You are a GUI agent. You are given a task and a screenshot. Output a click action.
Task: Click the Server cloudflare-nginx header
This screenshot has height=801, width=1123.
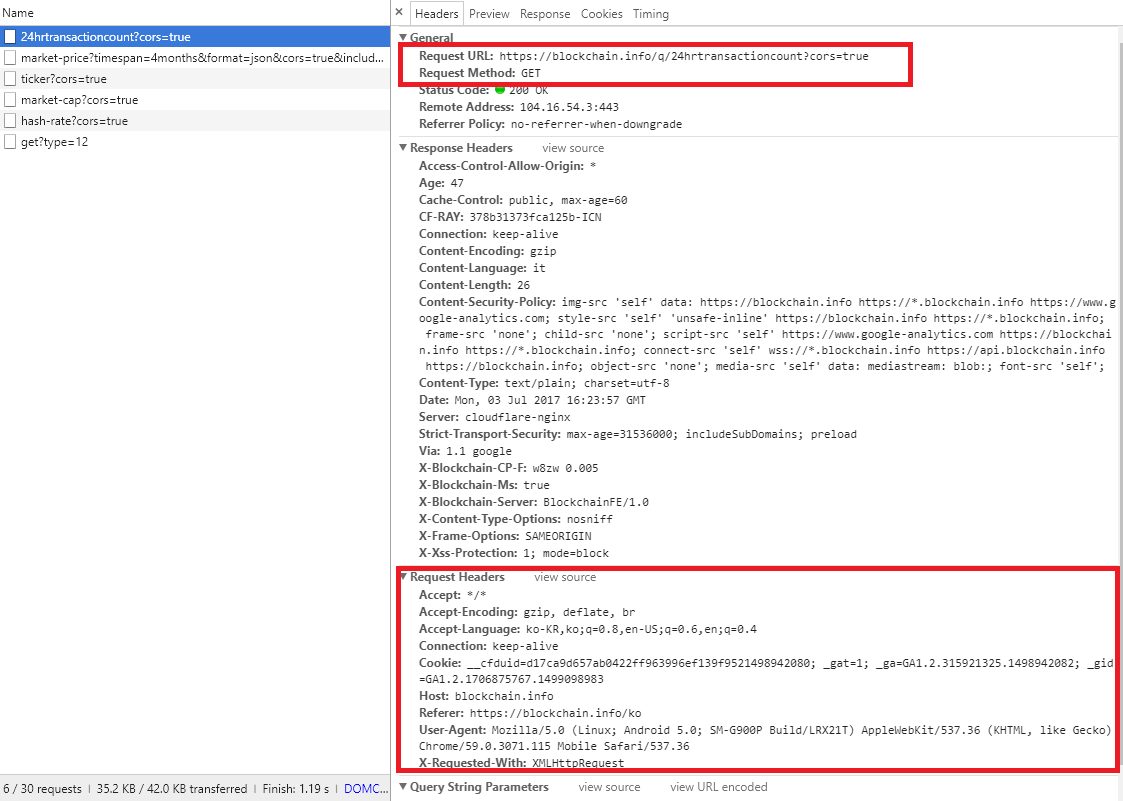pos(495,417)
